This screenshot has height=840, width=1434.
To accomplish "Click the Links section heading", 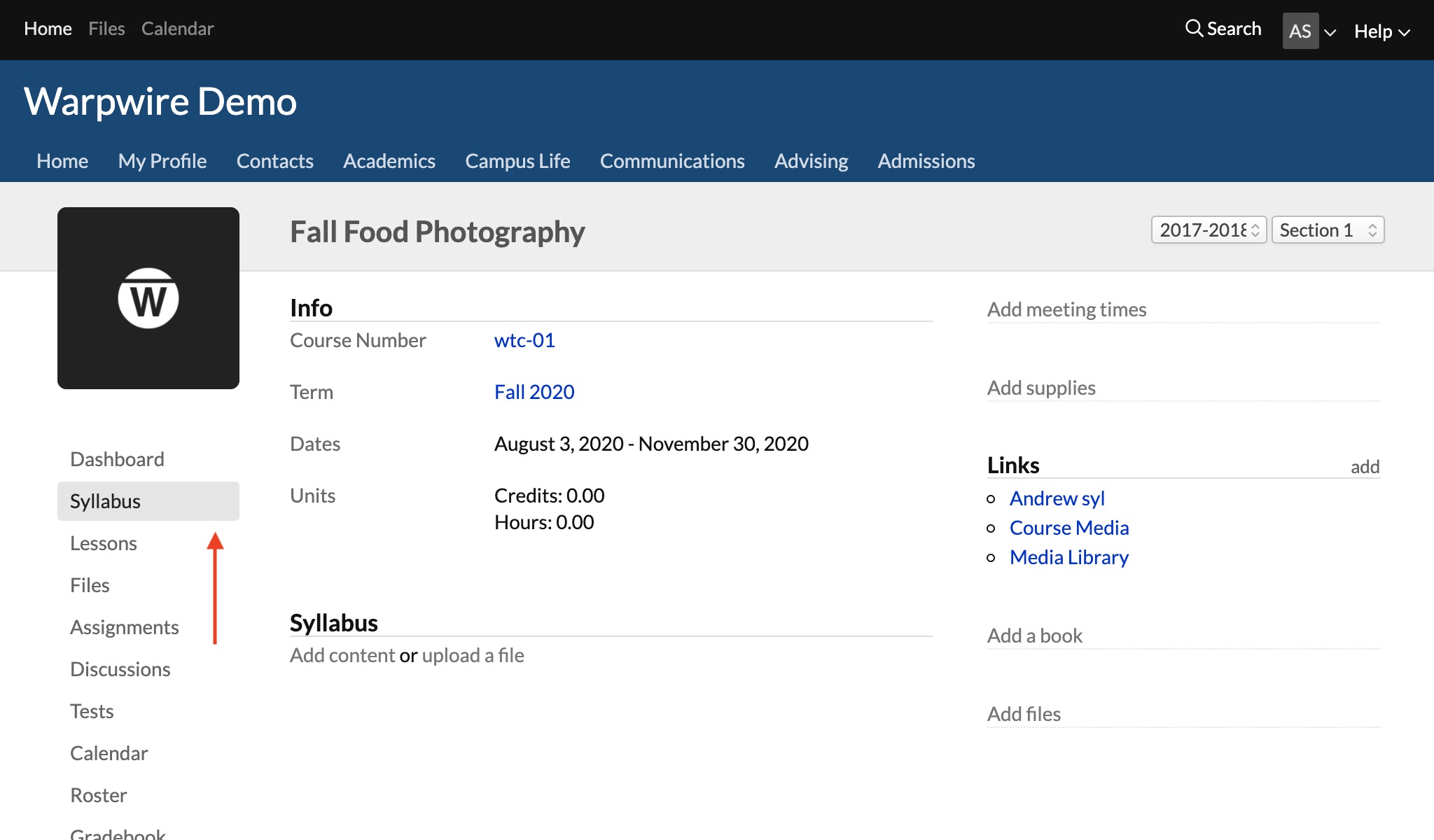I will tap(1013, 465).
